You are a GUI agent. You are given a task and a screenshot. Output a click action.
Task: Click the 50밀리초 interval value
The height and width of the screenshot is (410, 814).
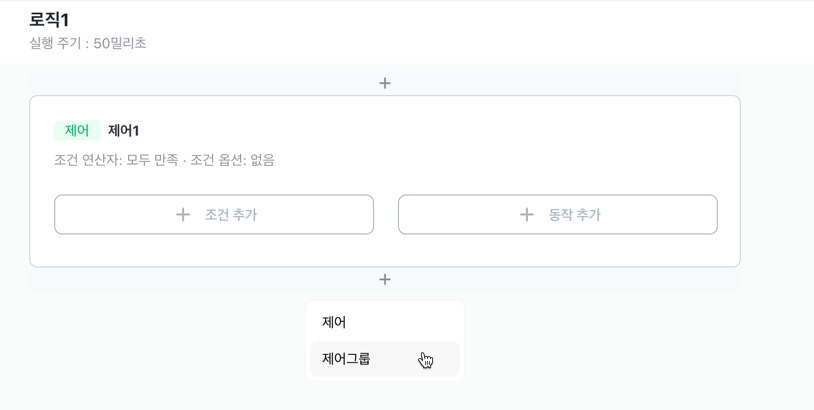click(120, 43)
